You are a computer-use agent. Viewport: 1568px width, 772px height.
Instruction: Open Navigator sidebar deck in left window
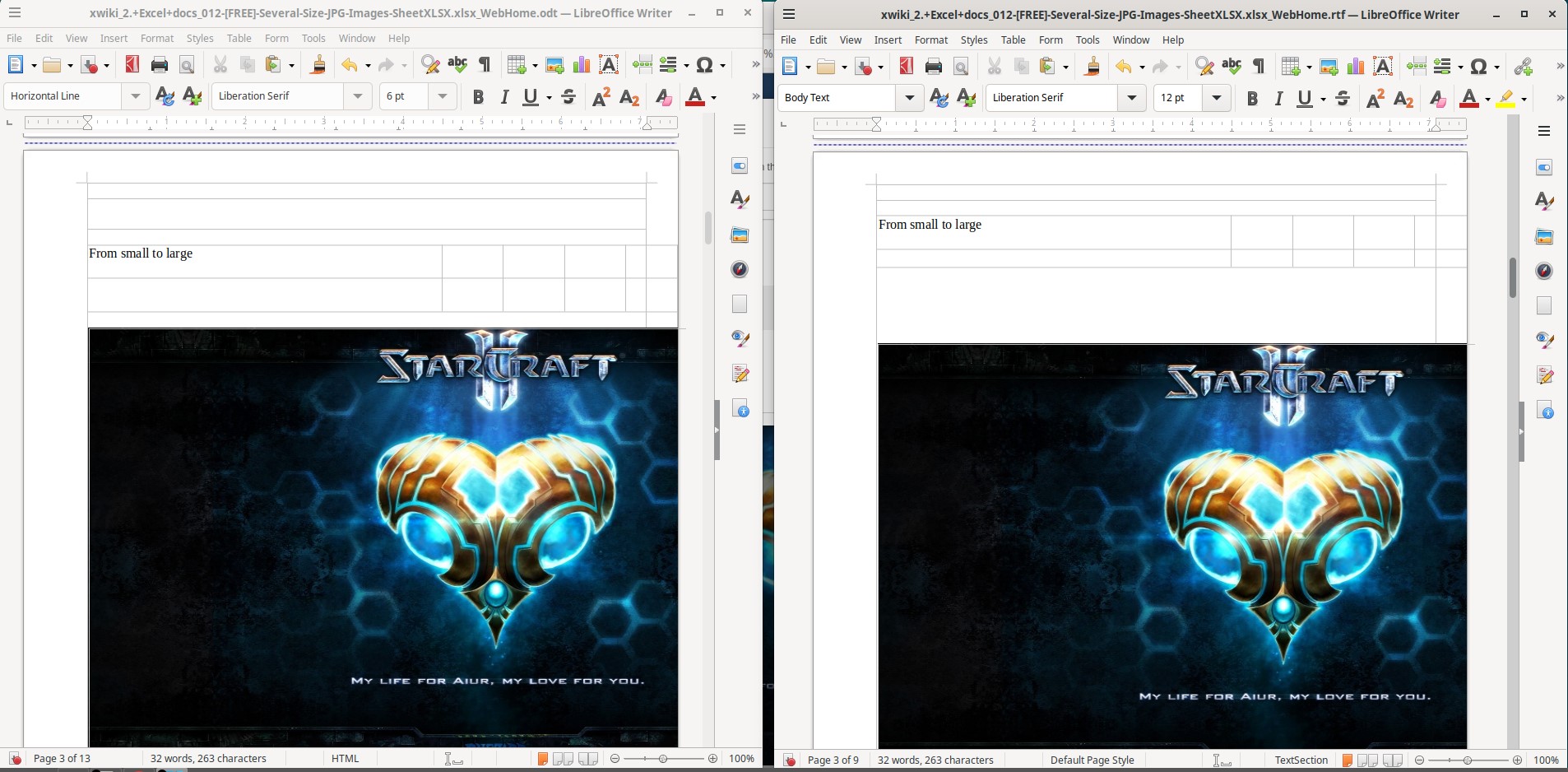click(740, 269)
